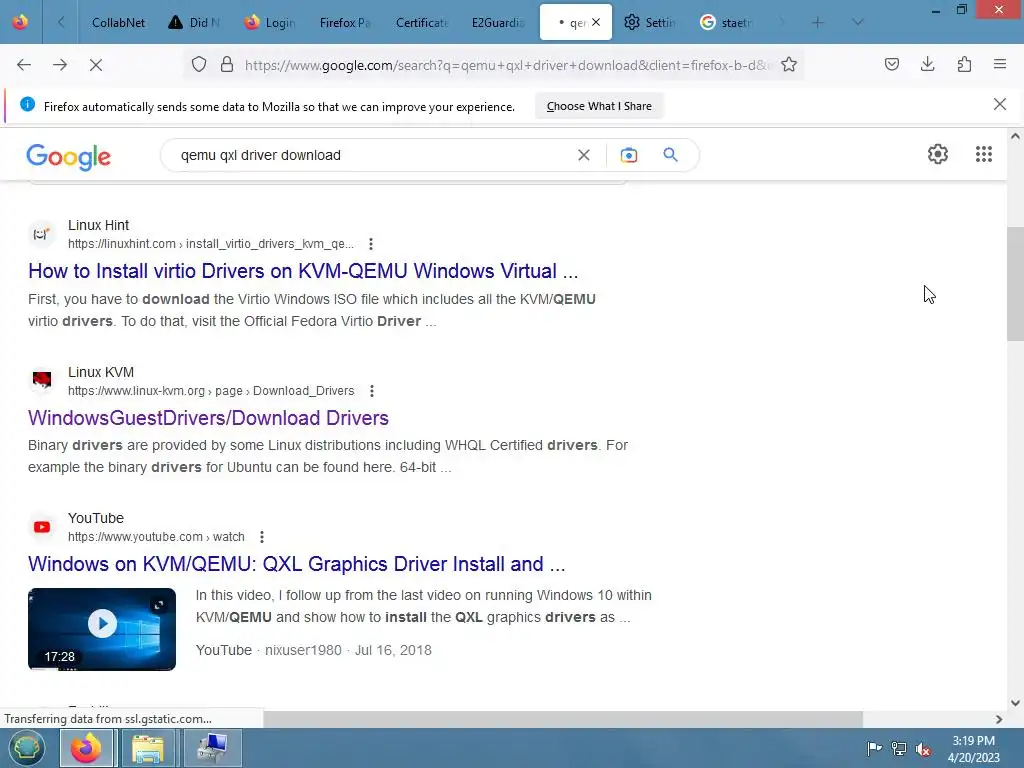Focus the URL address bar
This screenshot has width=1024, height=768.
[x=507, y=65]
